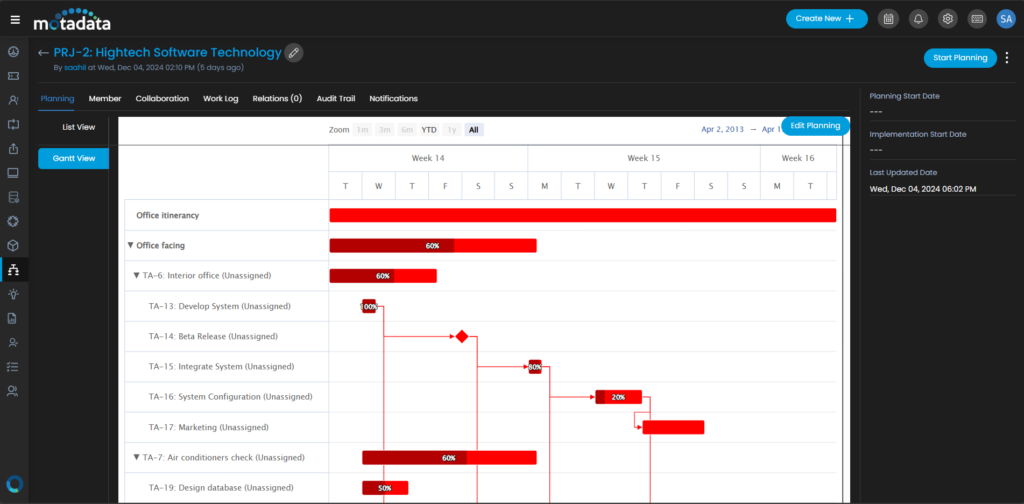
Task: Click the System Configuration 20% bar
Action: click(618, 397)
